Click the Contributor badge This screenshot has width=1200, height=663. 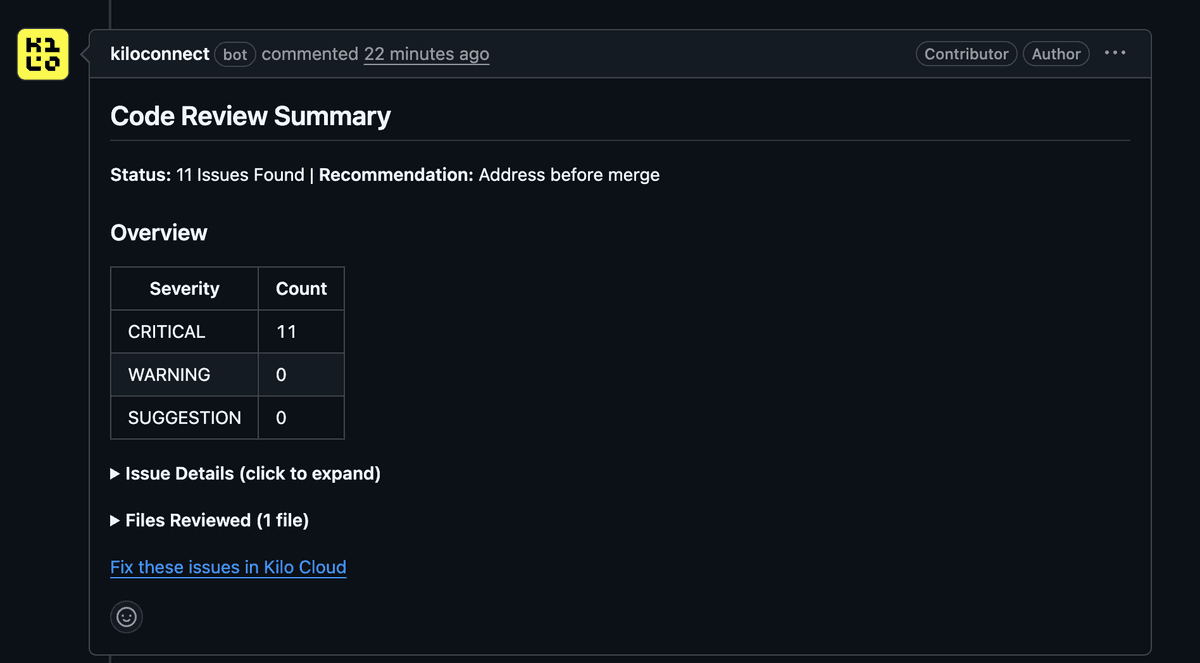point(966,54)
